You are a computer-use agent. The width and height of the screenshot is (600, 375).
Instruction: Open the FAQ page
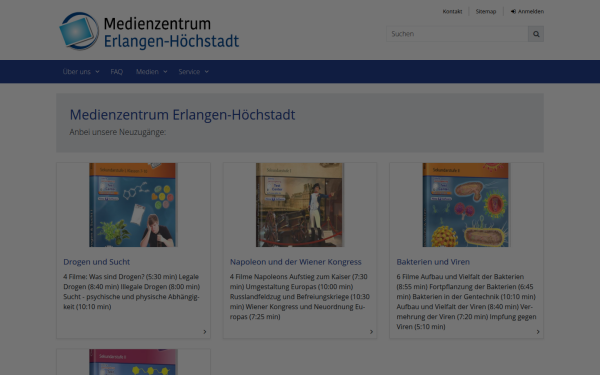tap(117, 72)
